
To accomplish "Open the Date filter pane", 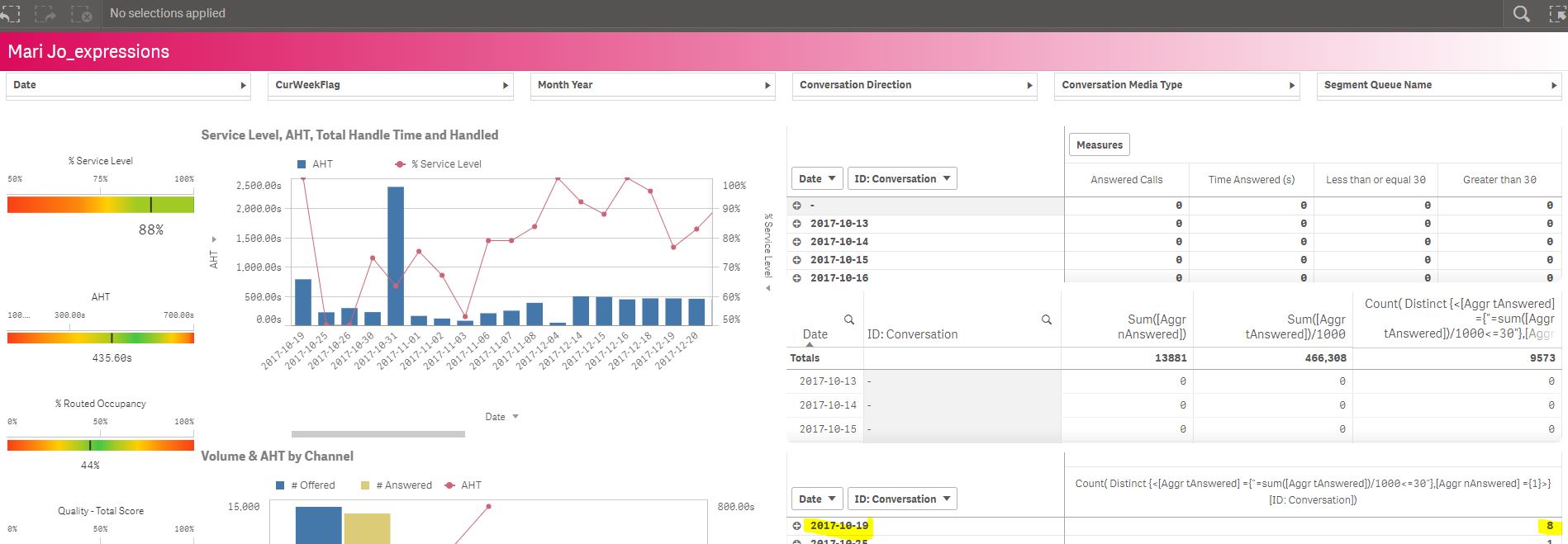I will click(x=127, y=85).
